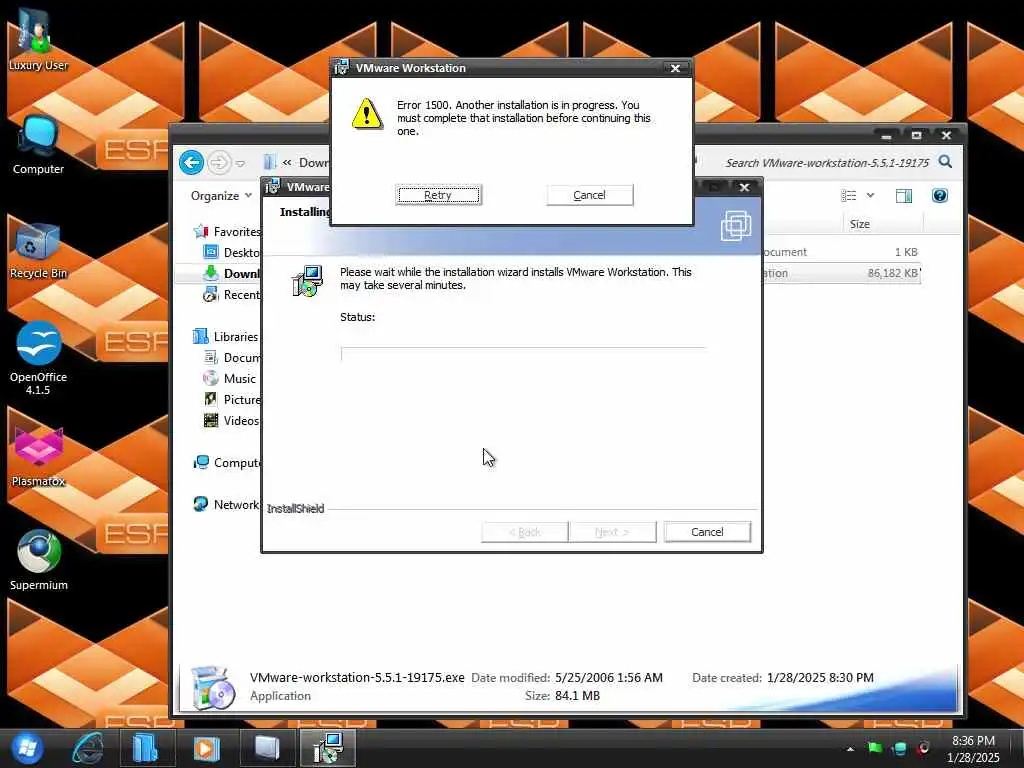The height and width of the screenshot is (768, 1024).
Task: Show hidden system tray icons
Action: tap(850, 749)
